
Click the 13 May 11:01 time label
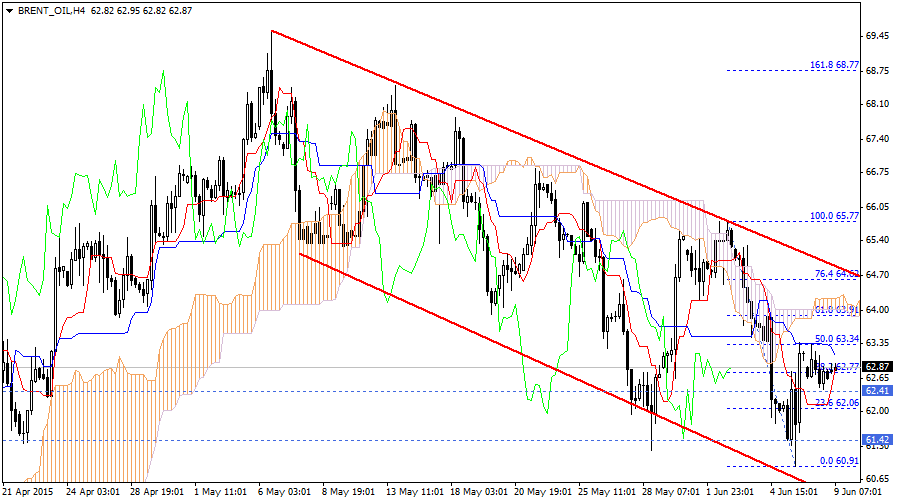(x=415, y=492)
